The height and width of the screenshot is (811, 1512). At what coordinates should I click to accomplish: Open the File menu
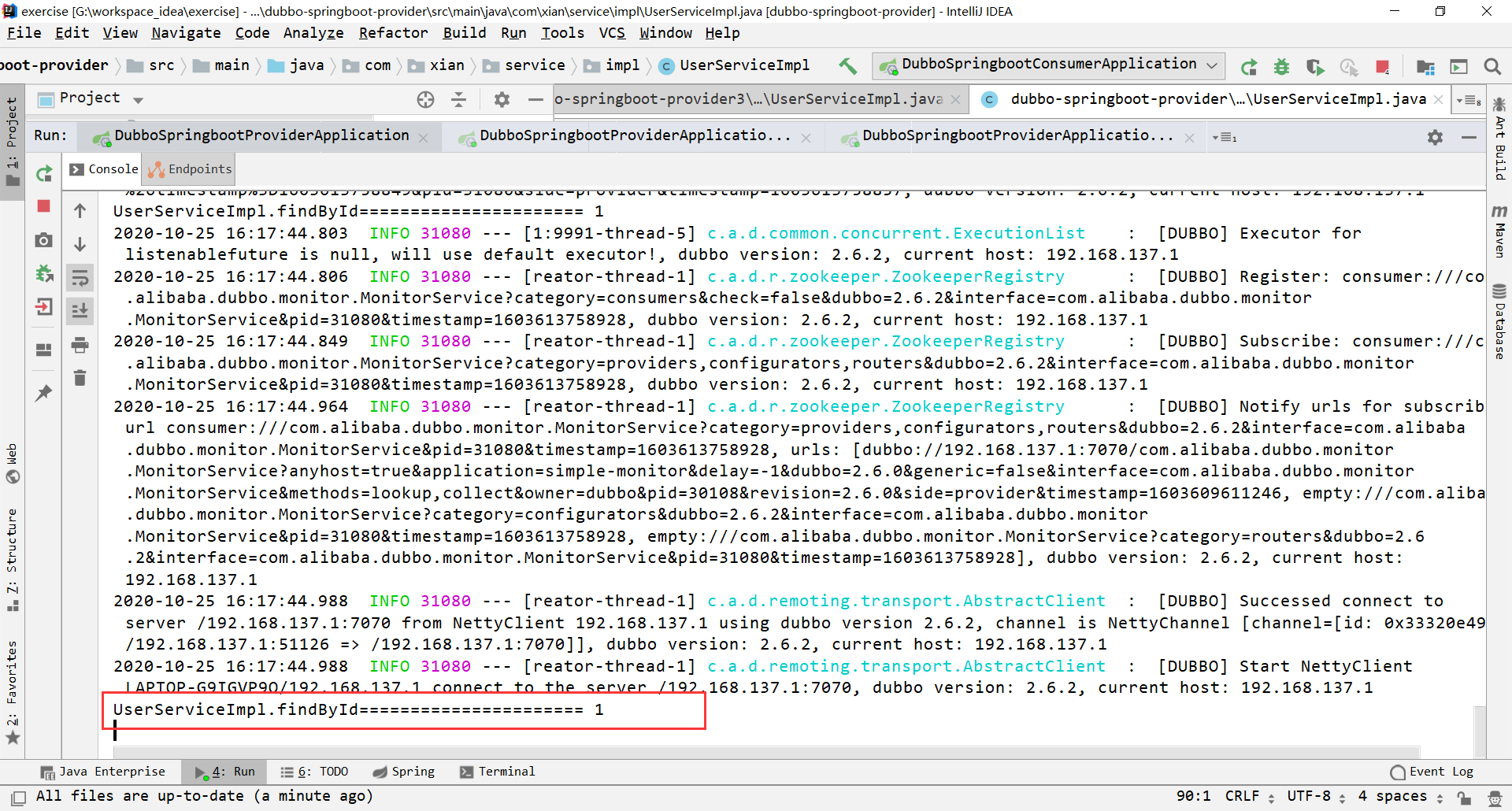click(24, 33)
